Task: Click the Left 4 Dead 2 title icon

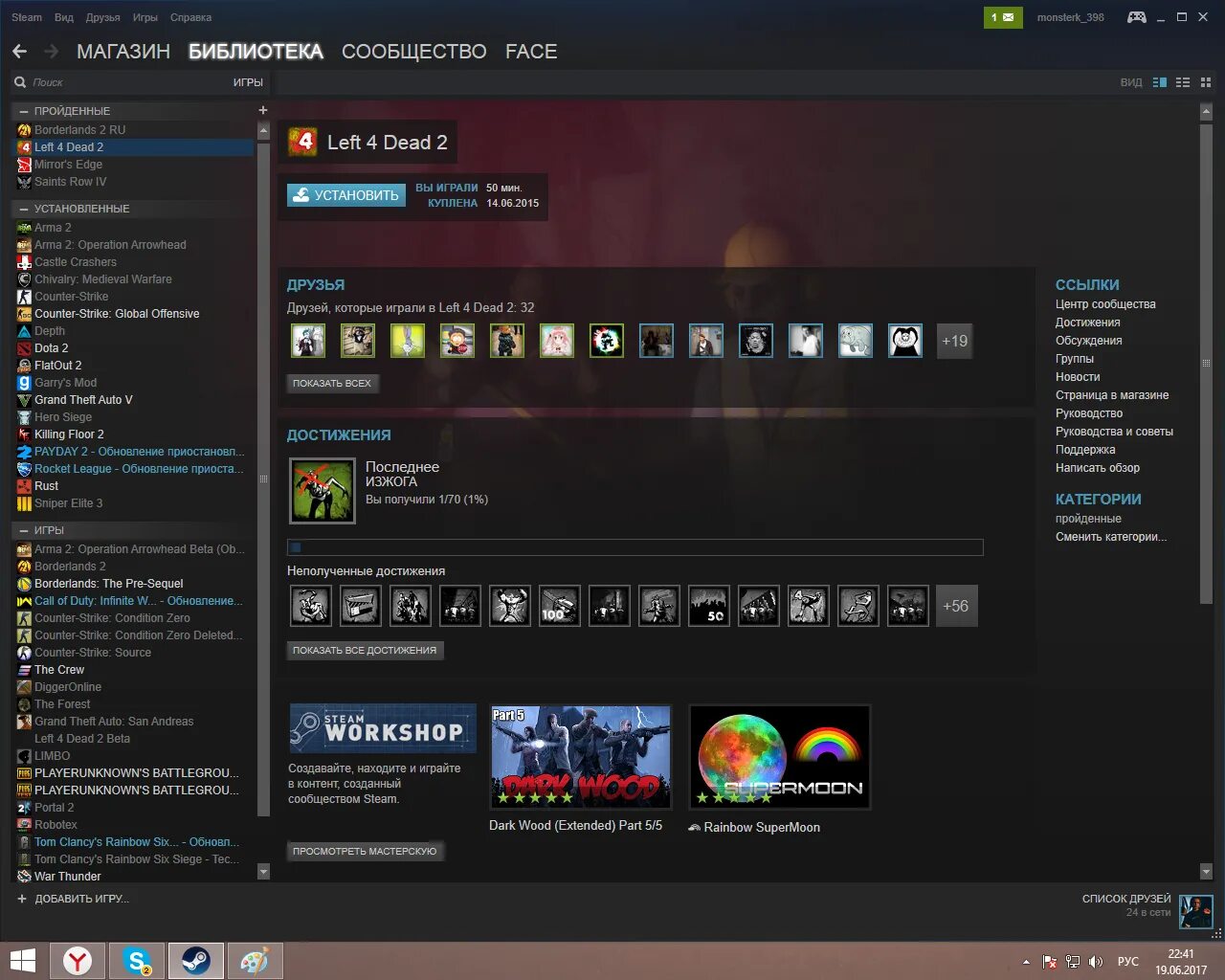Action: (303, 142)
